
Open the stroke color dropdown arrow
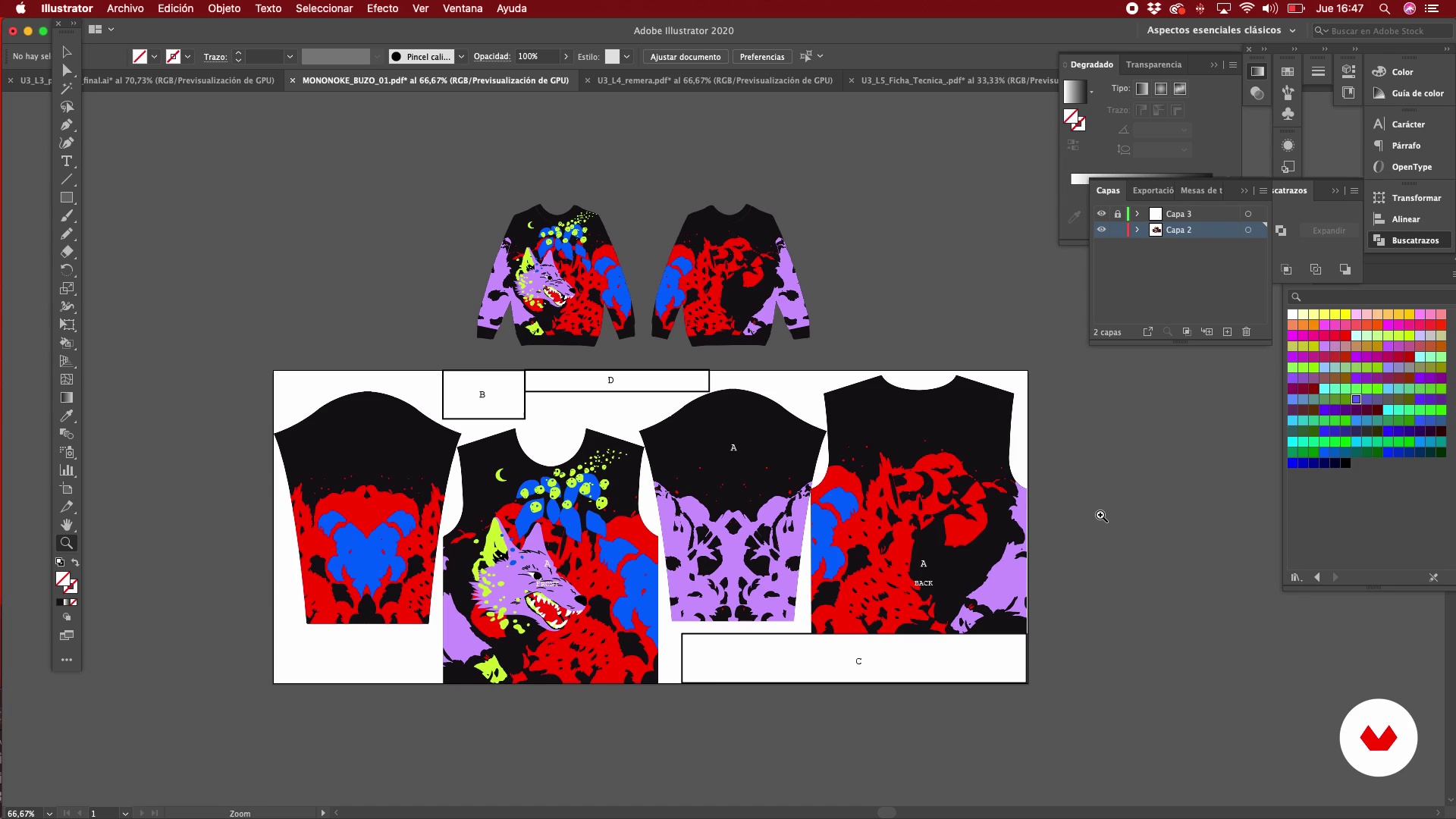coord(188,57)
